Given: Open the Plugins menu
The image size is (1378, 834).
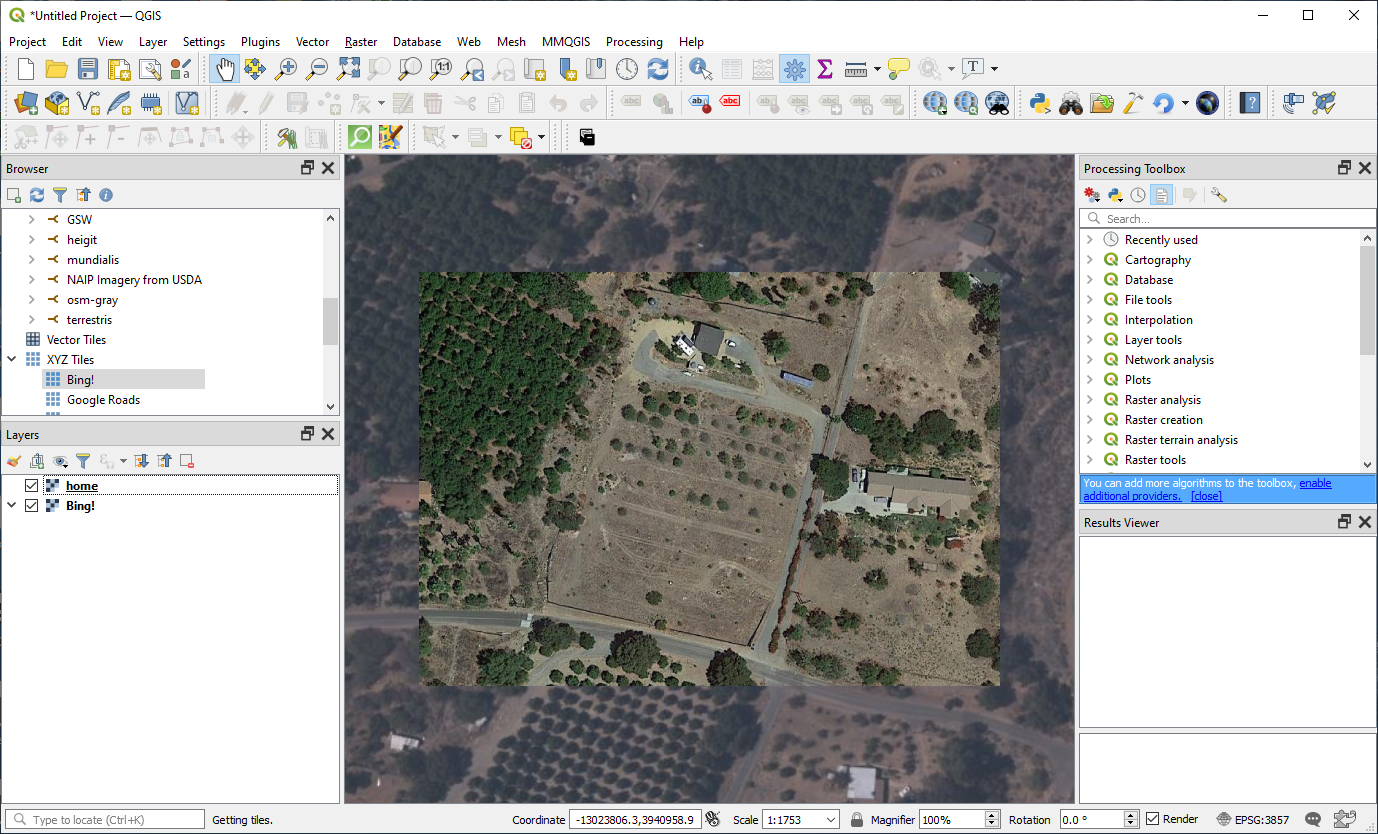Looking at the screenshot, I should coord(260,42).
